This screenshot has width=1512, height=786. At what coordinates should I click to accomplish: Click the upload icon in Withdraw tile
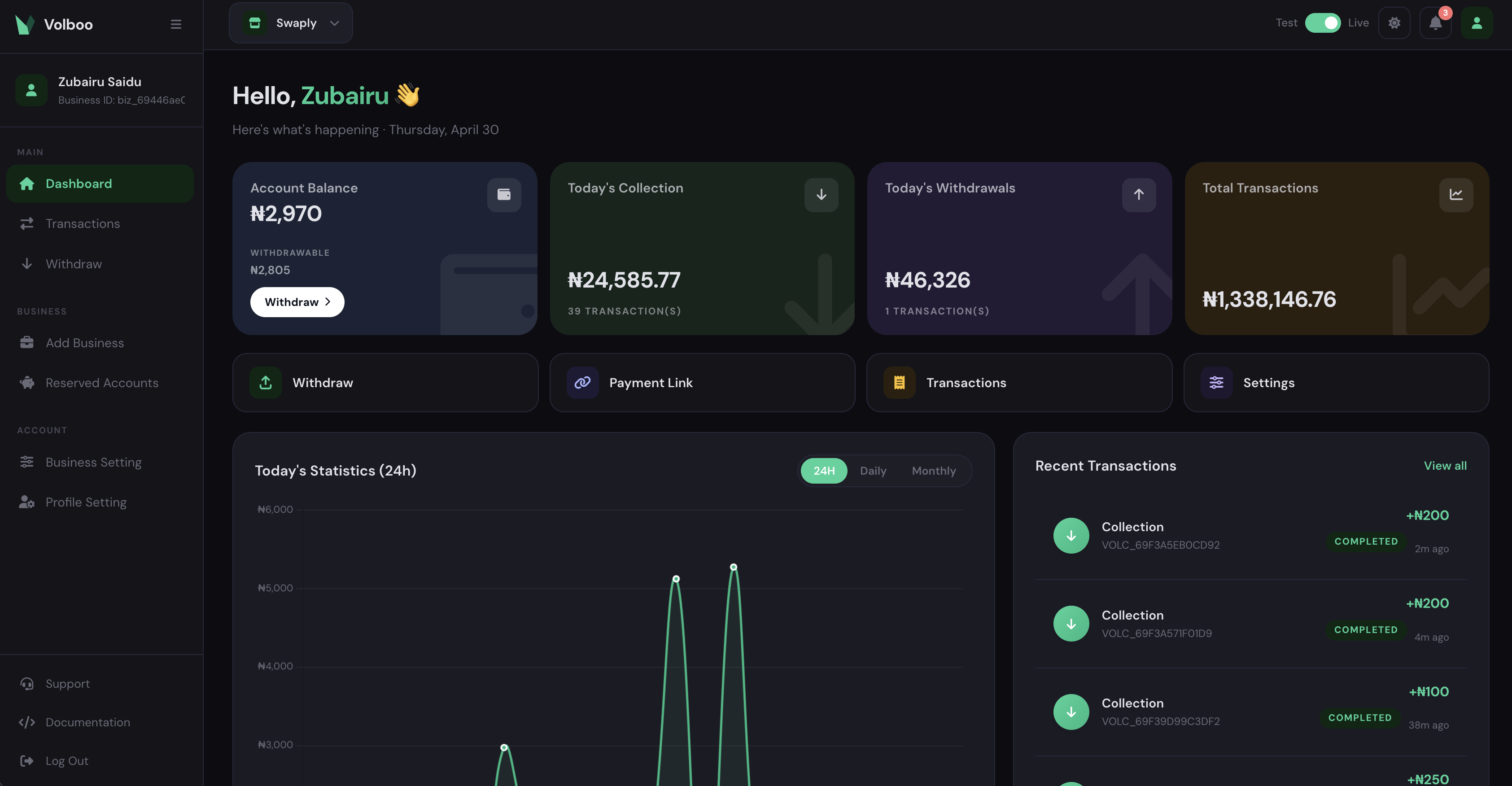coord(265,383)
